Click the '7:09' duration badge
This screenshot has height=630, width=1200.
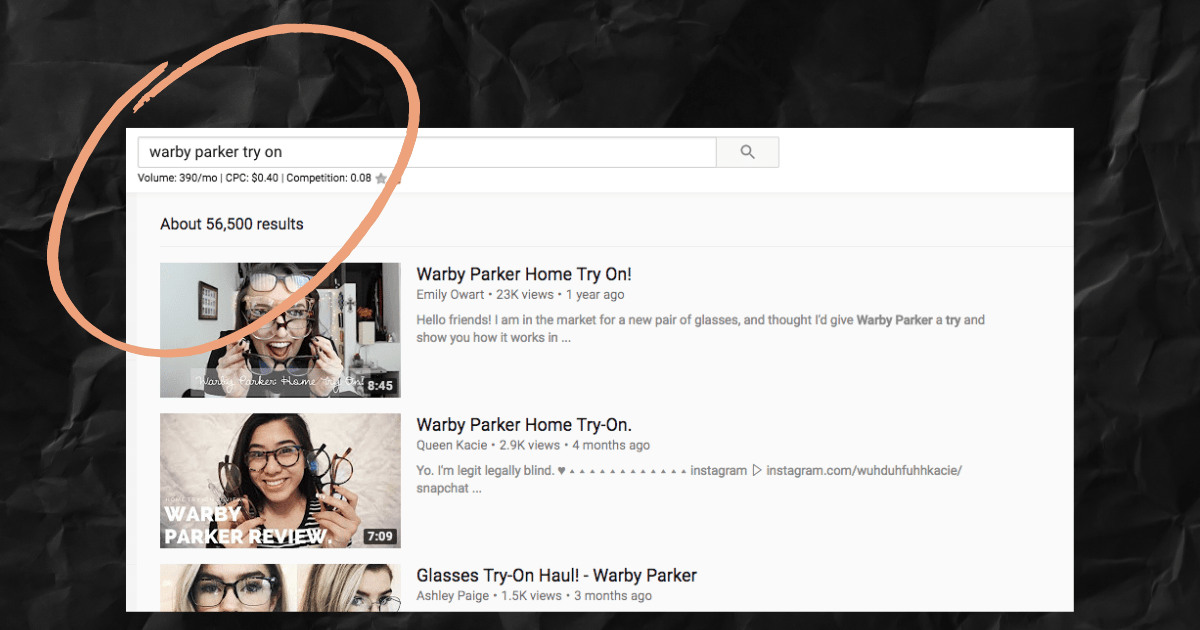coord(380,536)
